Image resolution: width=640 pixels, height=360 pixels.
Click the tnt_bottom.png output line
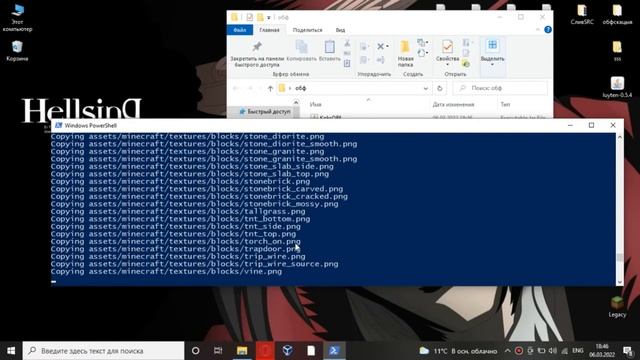(180, 219)
